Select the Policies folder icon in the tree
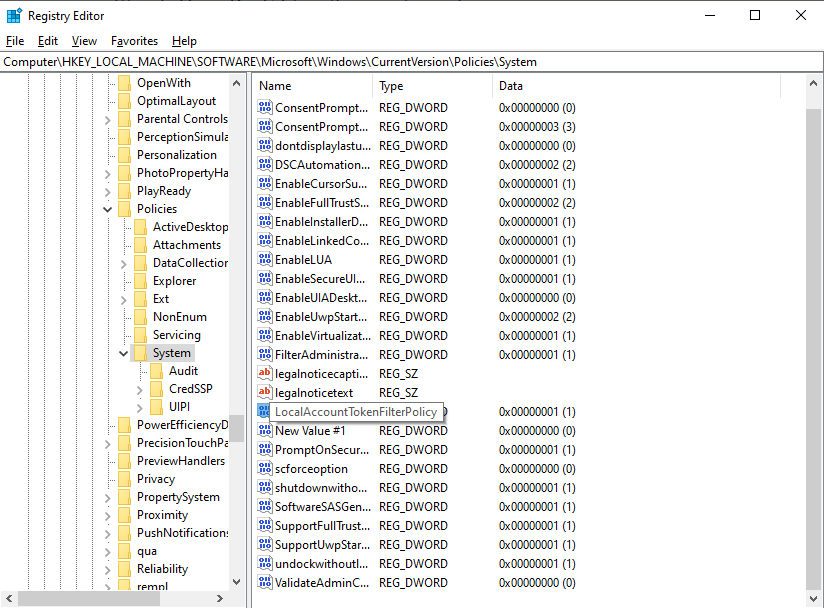Image resolution: width=824 pixels, height=608 pixels. (x=124, y=209)
